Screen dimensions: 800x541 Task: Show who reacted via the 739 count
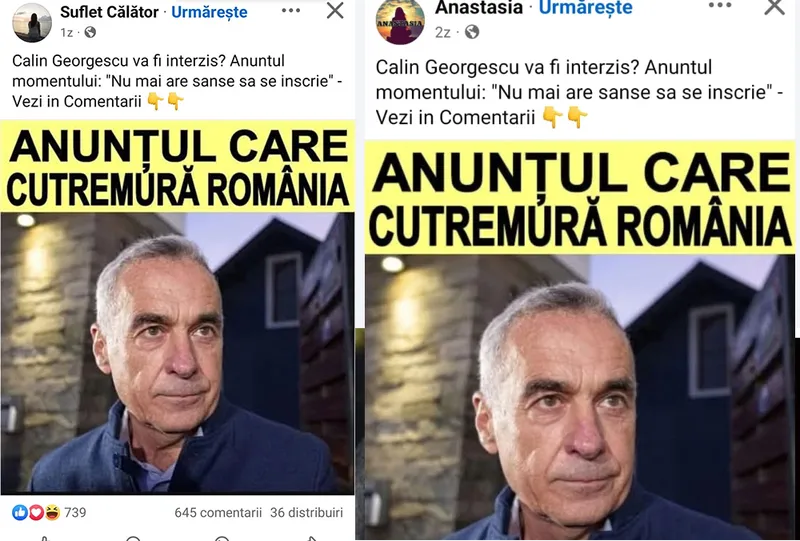(x=76, y=512)
